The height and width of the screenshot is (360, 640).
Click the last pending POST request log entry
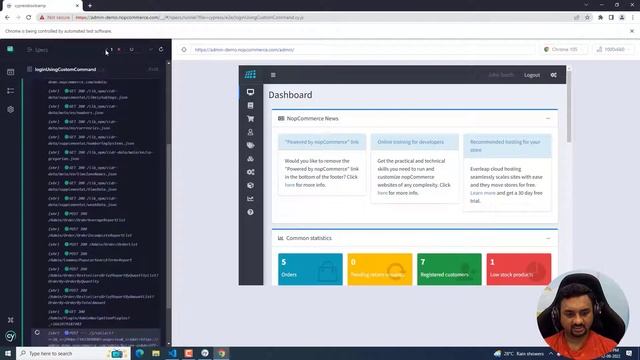click(97, 338)
